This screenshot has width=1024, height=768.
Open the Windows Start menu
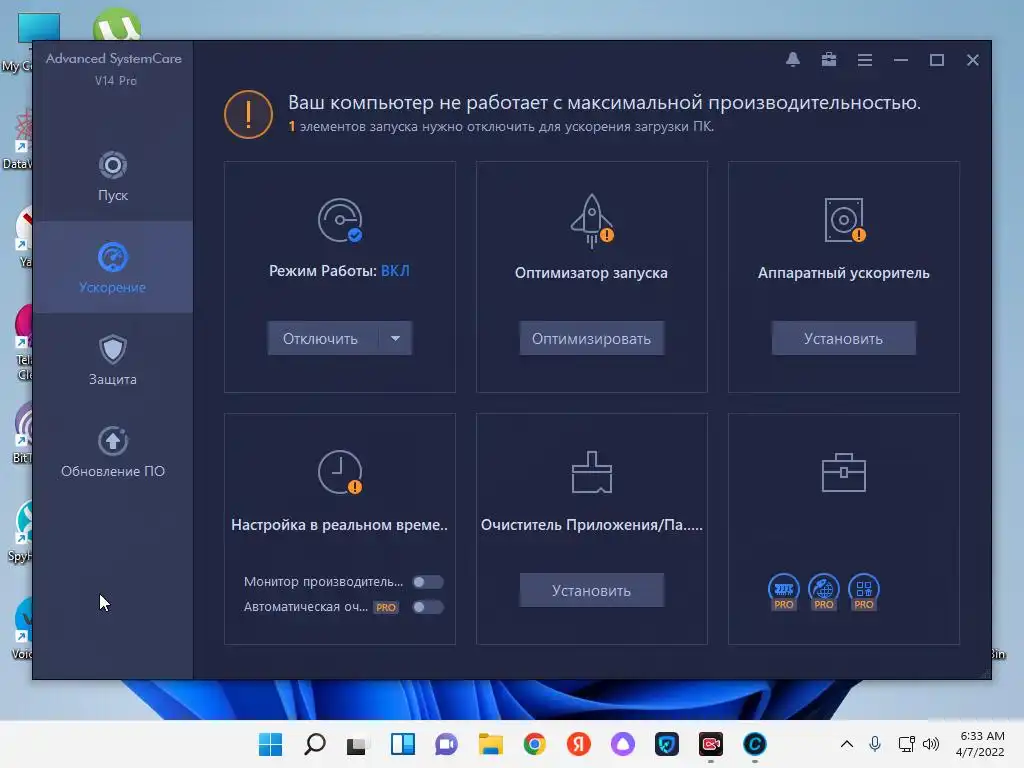270,744
